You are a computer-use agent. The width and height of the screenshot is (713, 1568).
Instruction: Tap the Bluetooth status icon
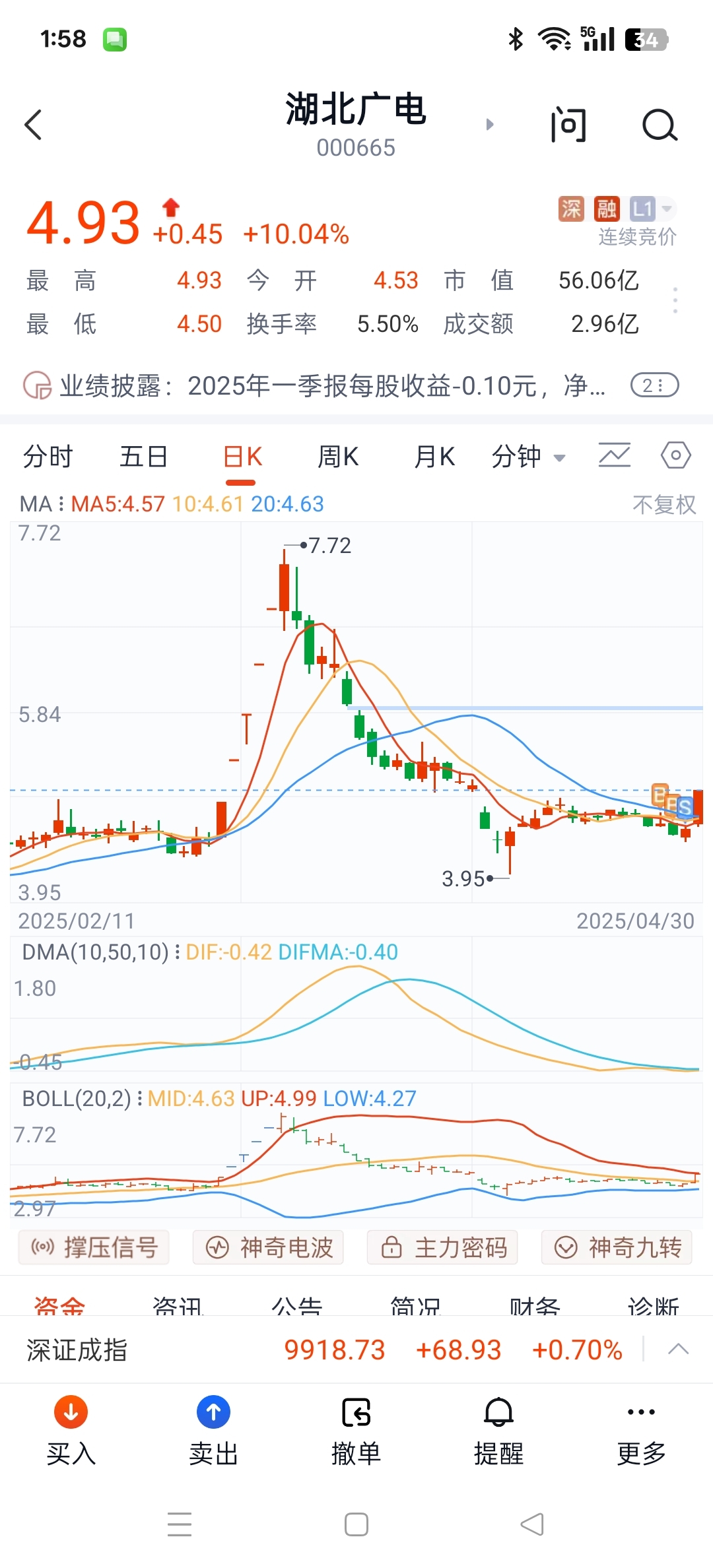(516, 40)
